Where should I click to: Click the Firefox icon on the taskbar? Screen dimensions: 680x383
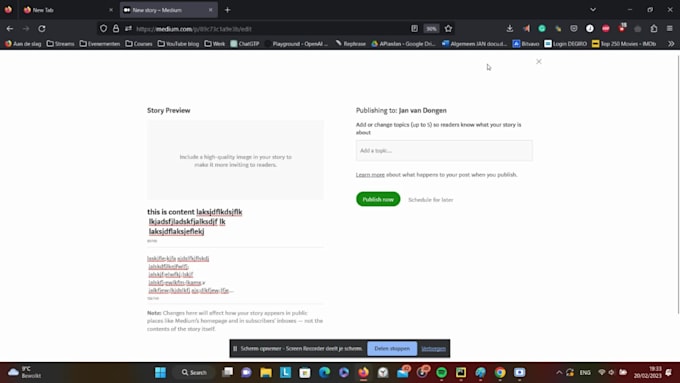tap(363, 373)
